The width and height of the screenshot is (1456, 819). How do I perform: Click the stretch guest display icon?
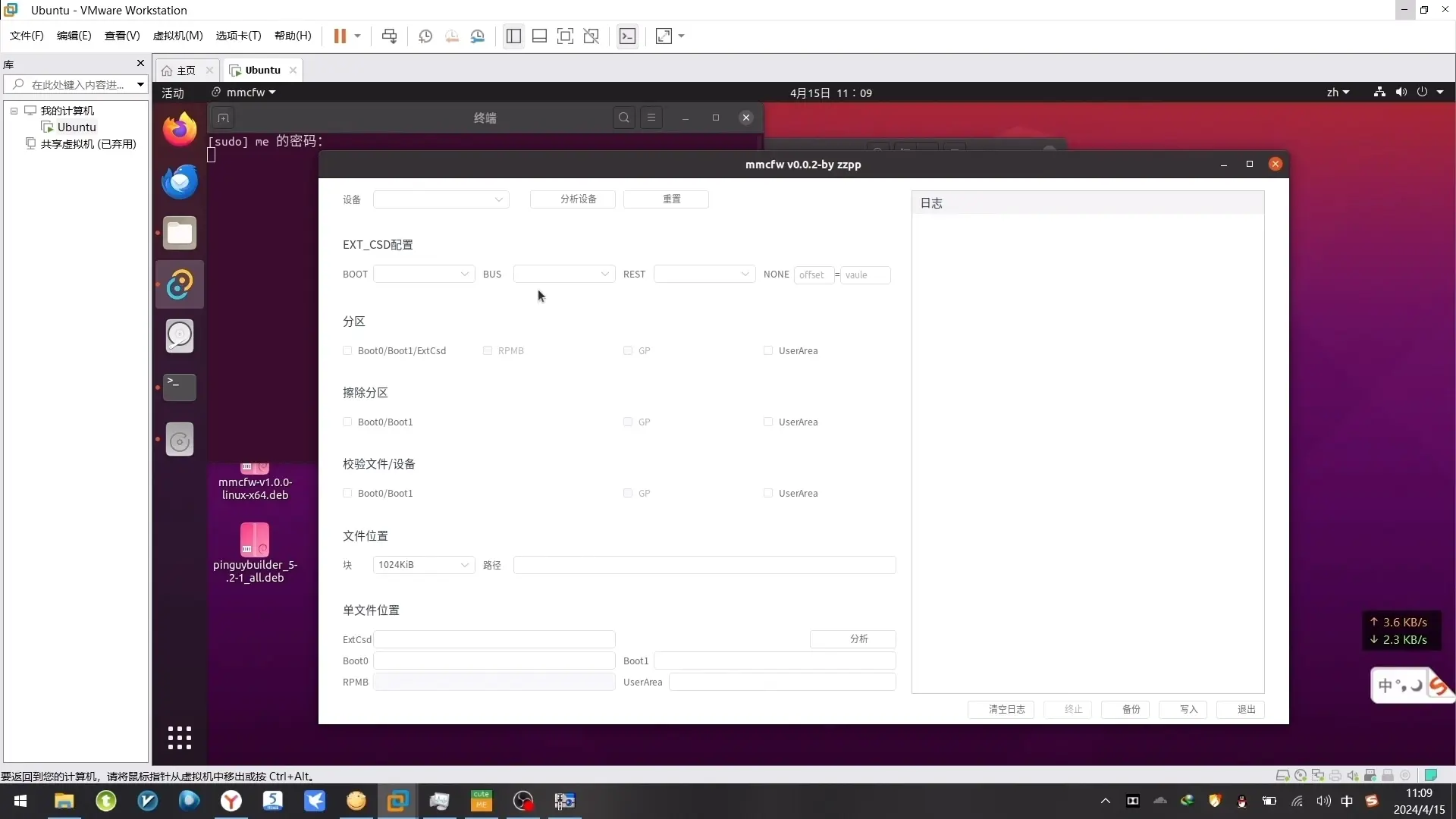click(x=664, y=36)
